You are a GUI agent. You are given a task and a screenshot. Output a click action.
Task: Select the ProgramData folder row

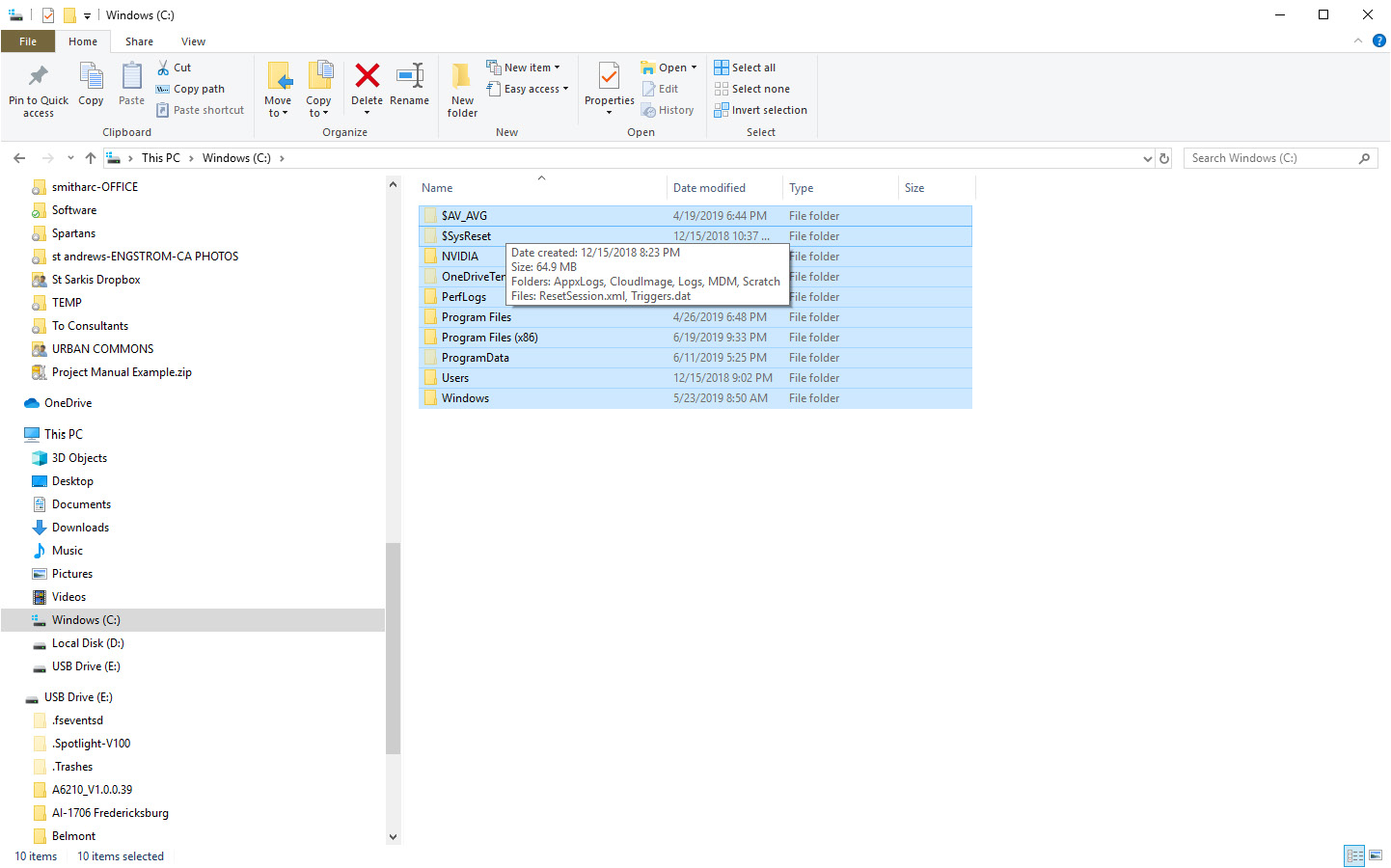(695, 358)
